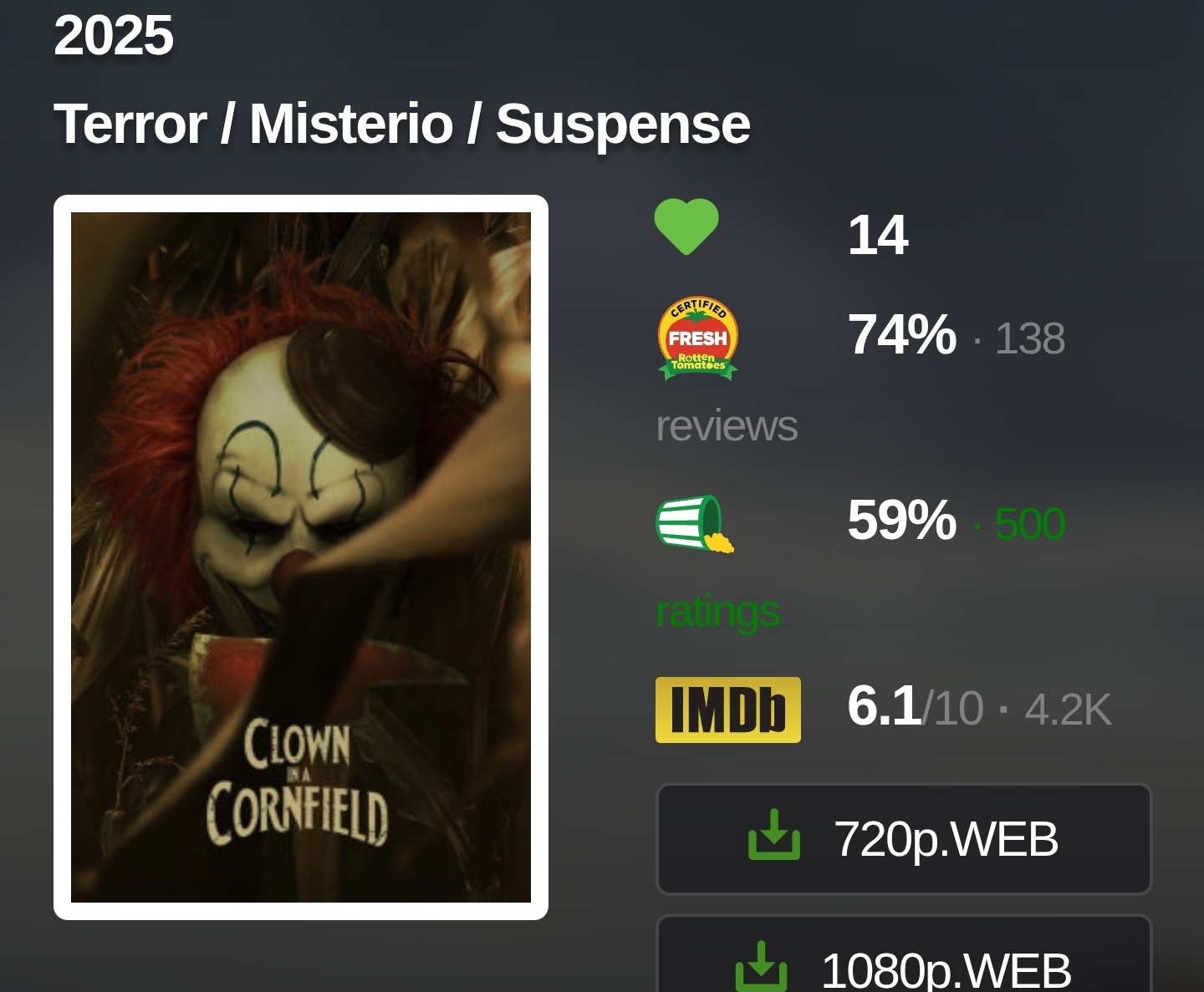Select the Terror genre text
This screenshot has height=992, width=1204.
[130, 124]
